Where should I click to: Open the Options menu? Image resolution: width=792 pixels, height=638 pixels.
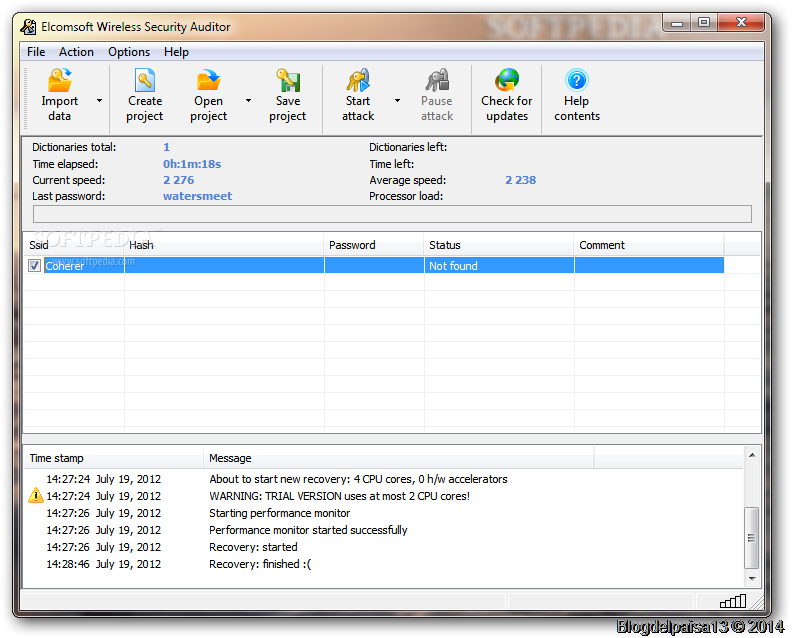coord(129,52)
